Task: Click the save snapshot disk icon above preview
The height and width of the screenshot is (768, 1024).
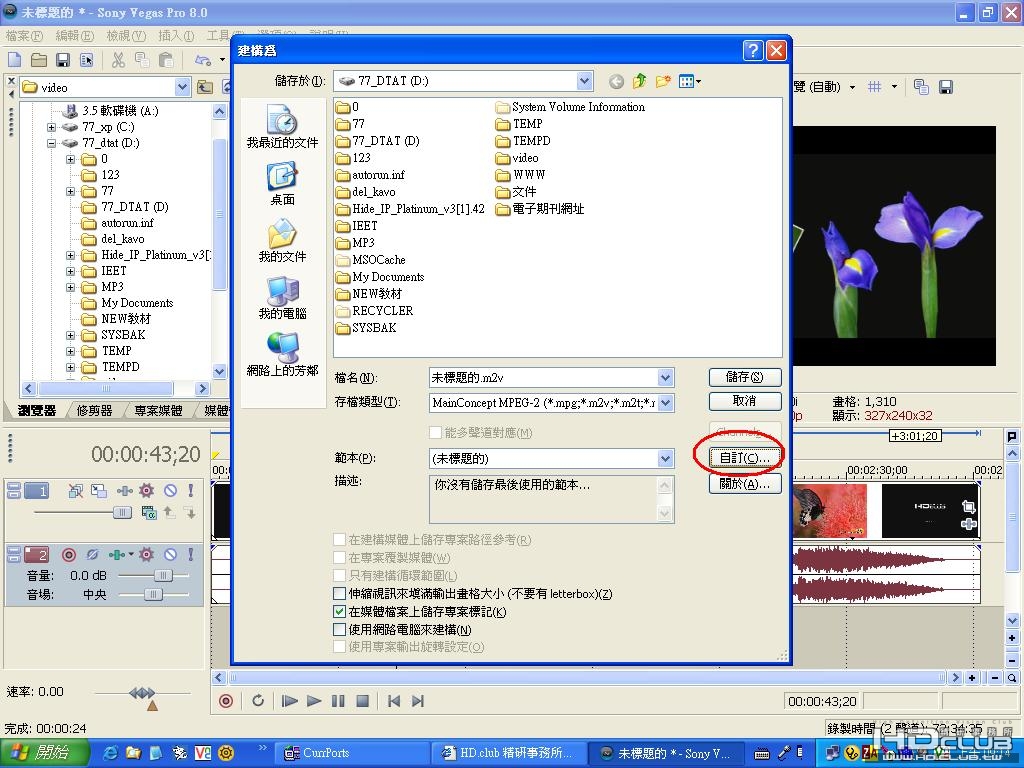Action: point(946,87)
